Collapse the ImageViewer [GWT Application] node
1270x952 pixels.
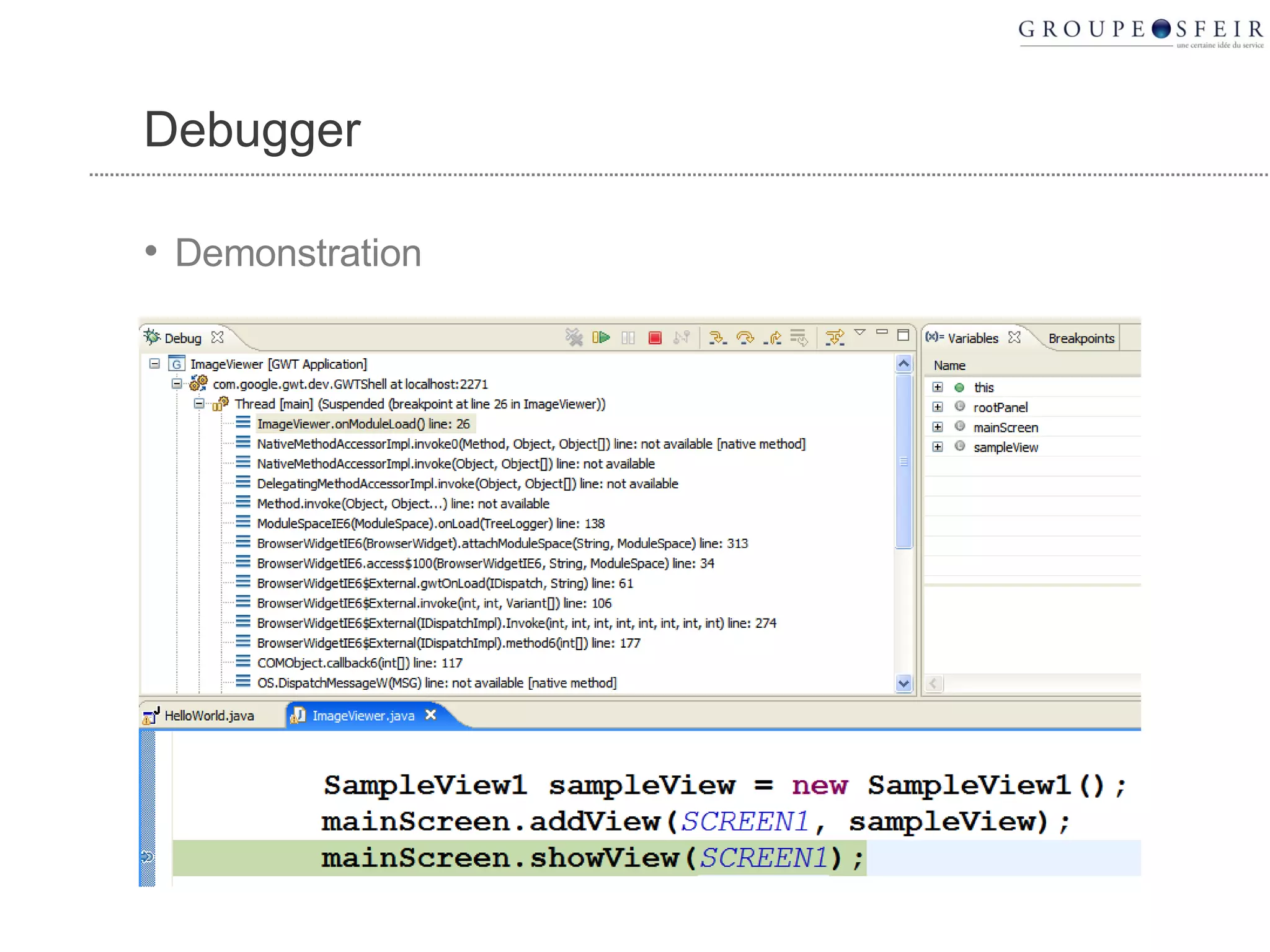[154, 364]
